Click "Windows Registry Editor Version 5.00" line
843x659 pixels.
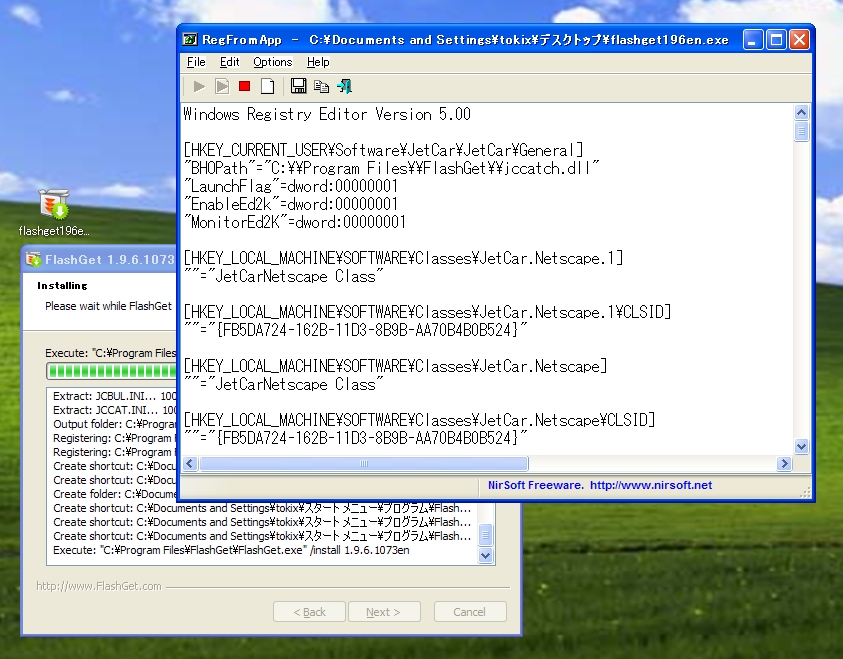pyautogui.click(x=327, y=114)
